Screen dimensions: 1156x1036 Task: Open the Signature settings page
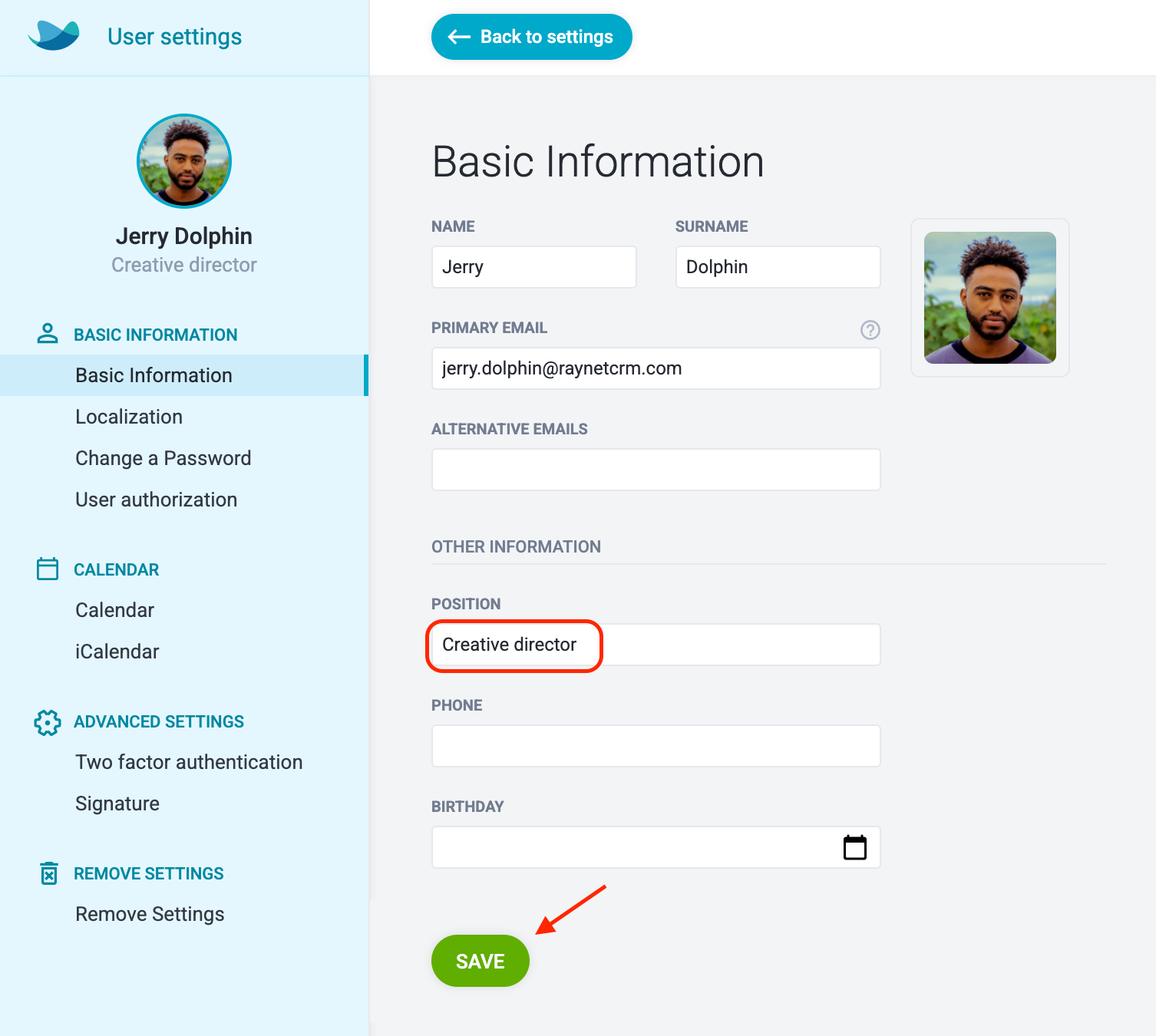coord(117,803)
